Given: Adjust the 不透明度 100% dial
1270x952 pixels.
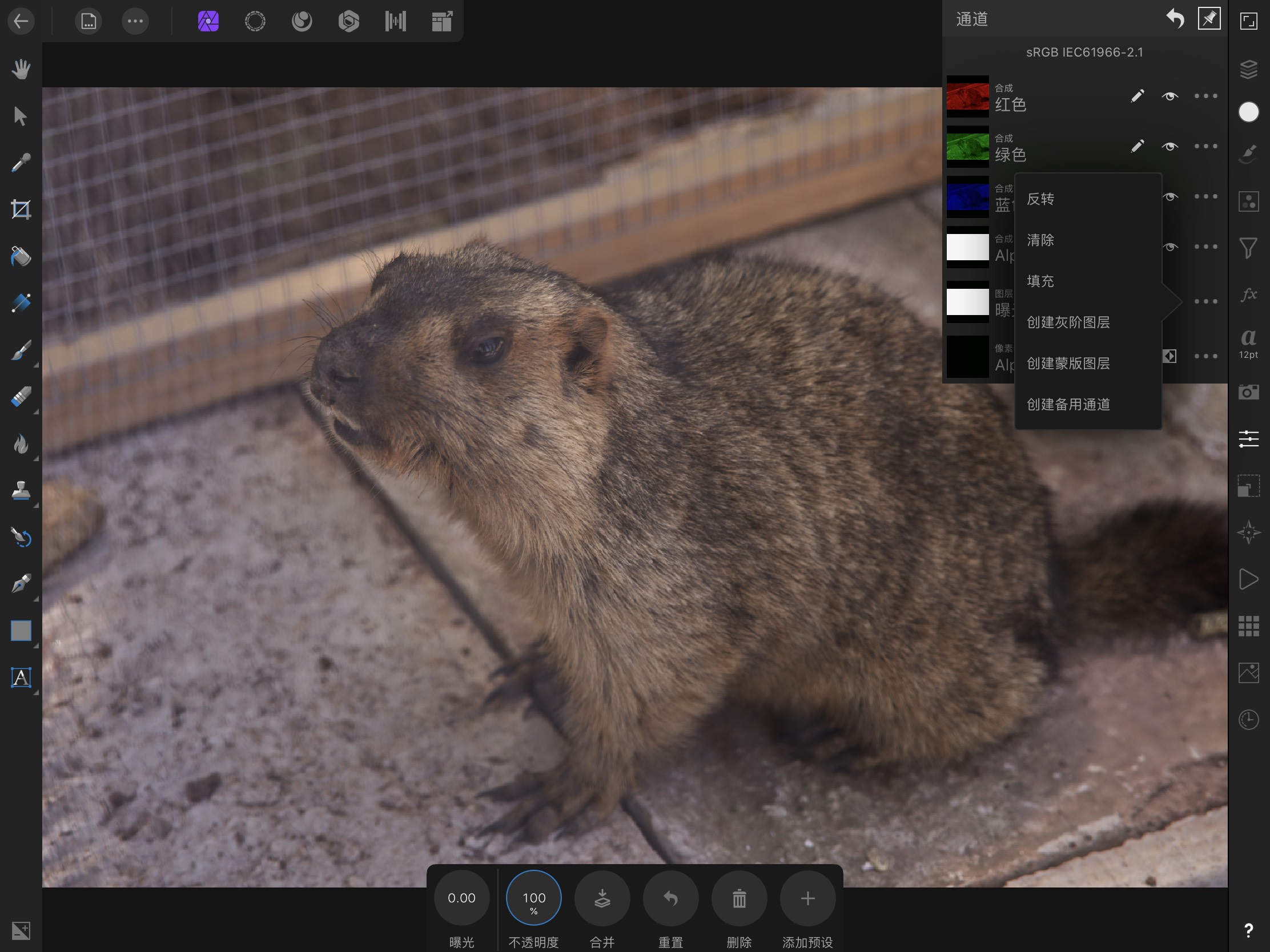Looking at the screenshot, I should tap(533, 898).
